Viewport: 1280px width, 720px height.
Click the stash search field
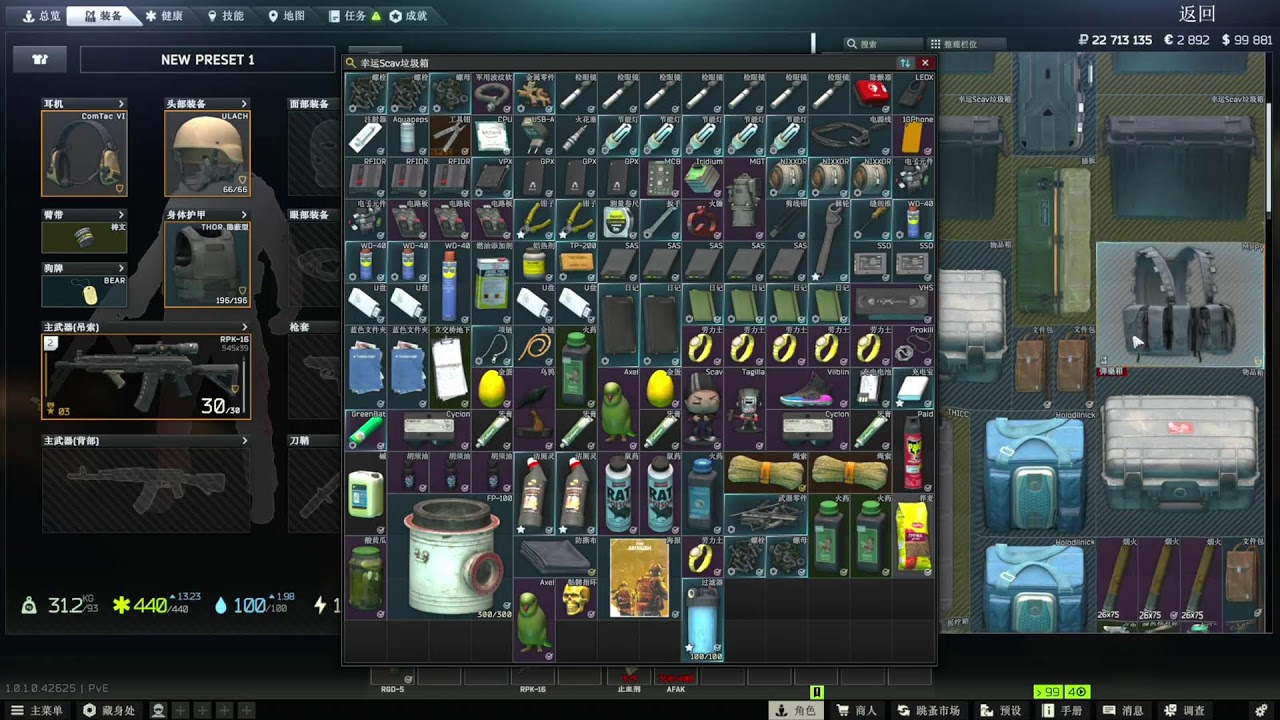[882, 44]
